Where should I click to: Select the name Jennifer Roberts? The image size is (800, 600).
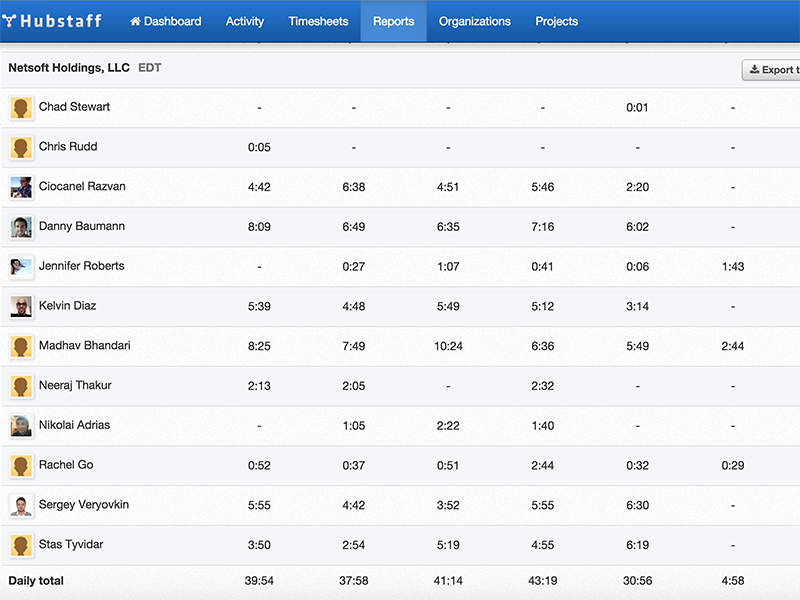coord(82,266)
